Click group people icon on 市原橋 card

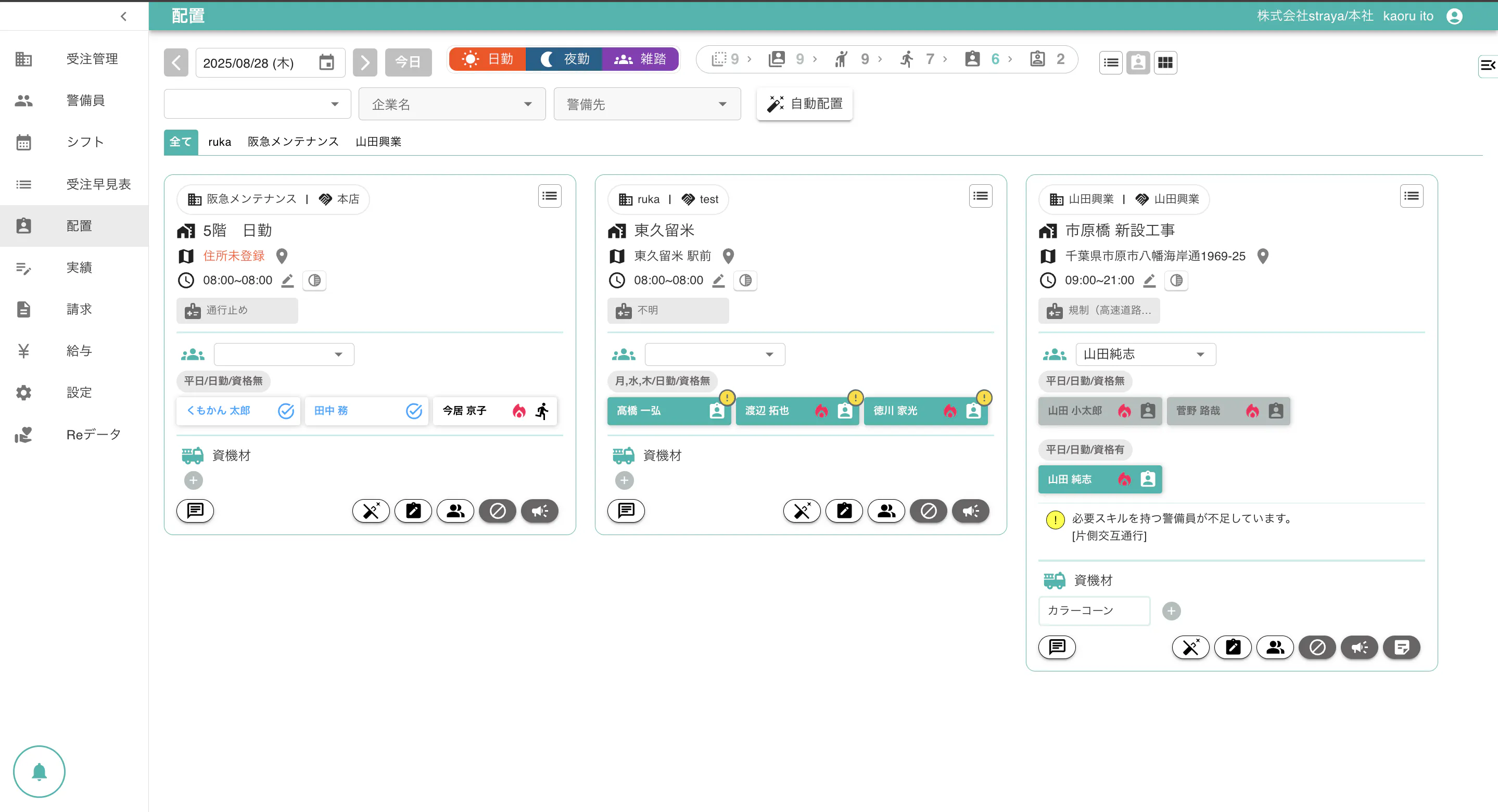tap(1275, 647)
